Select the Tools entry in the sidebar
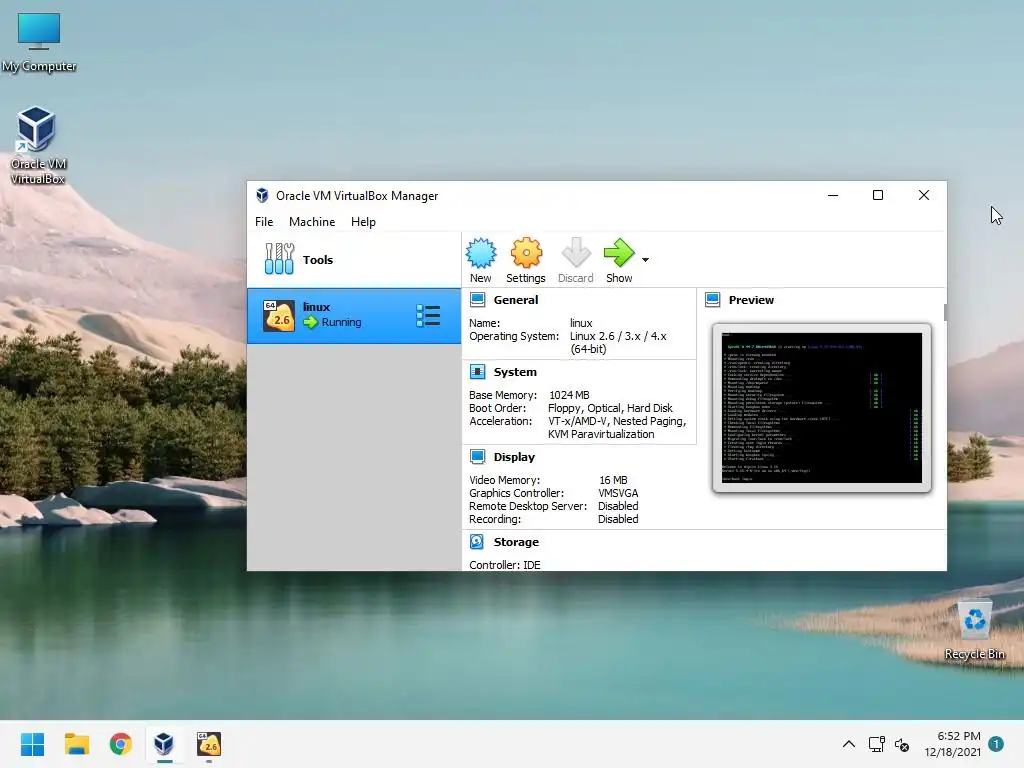This screenshot has width=1024, height=768. click(x=353, y=260)
